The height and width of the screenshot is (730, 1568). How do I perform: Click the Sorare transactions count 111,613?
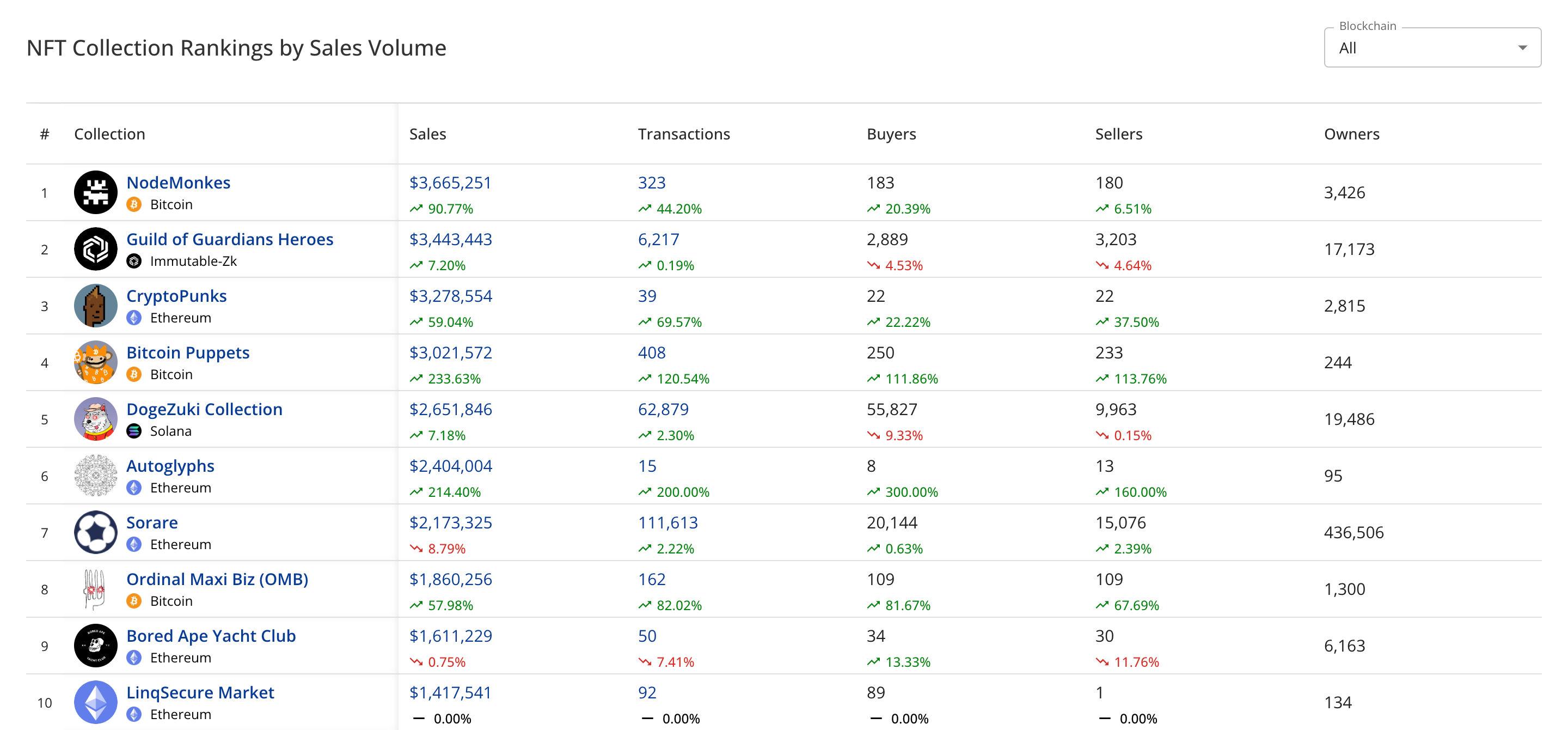[667, 522]
